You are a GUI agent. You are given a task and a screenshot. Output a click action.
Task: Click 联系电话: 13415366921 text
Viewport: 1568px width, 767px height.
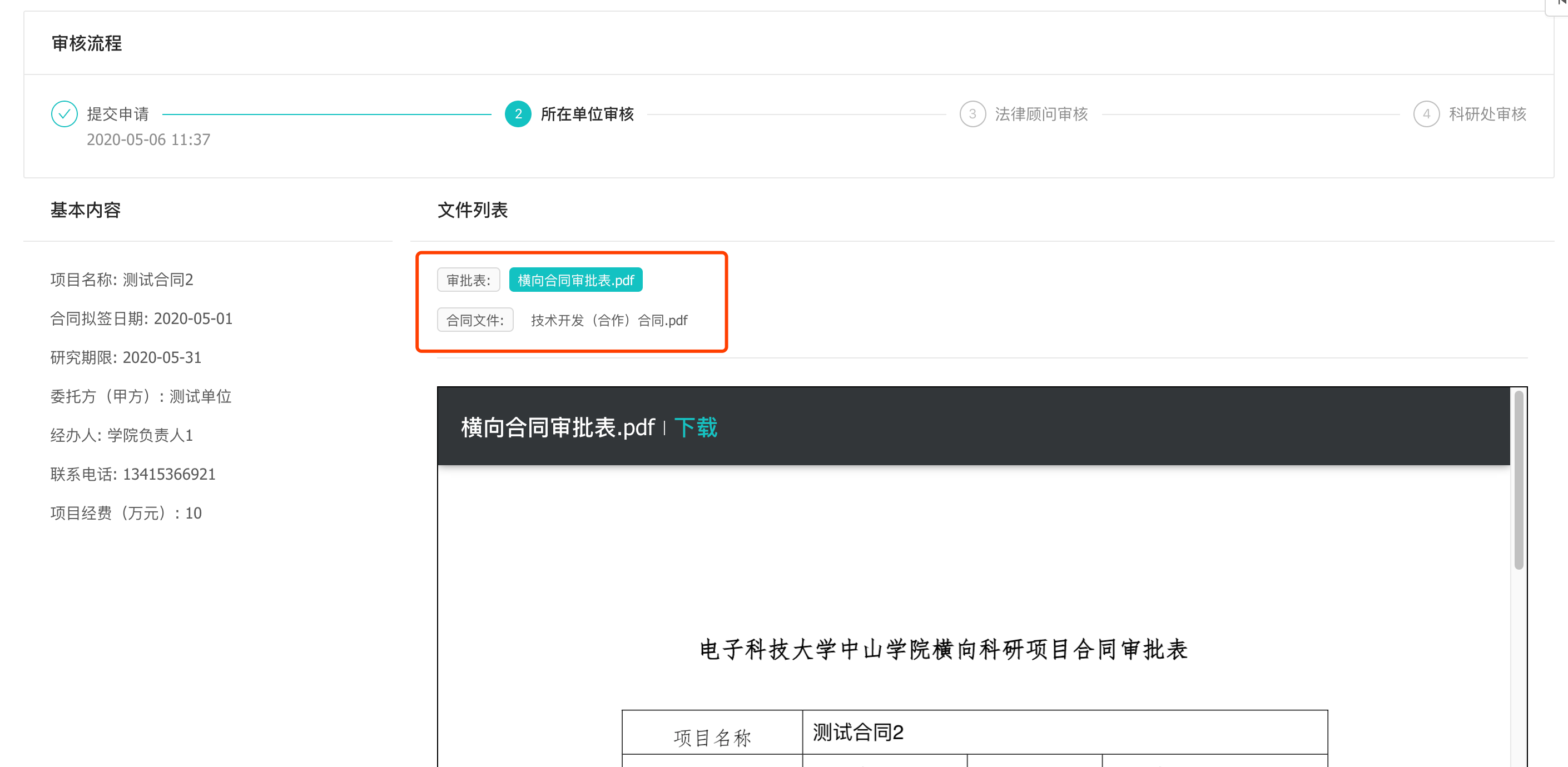point(133,475)
